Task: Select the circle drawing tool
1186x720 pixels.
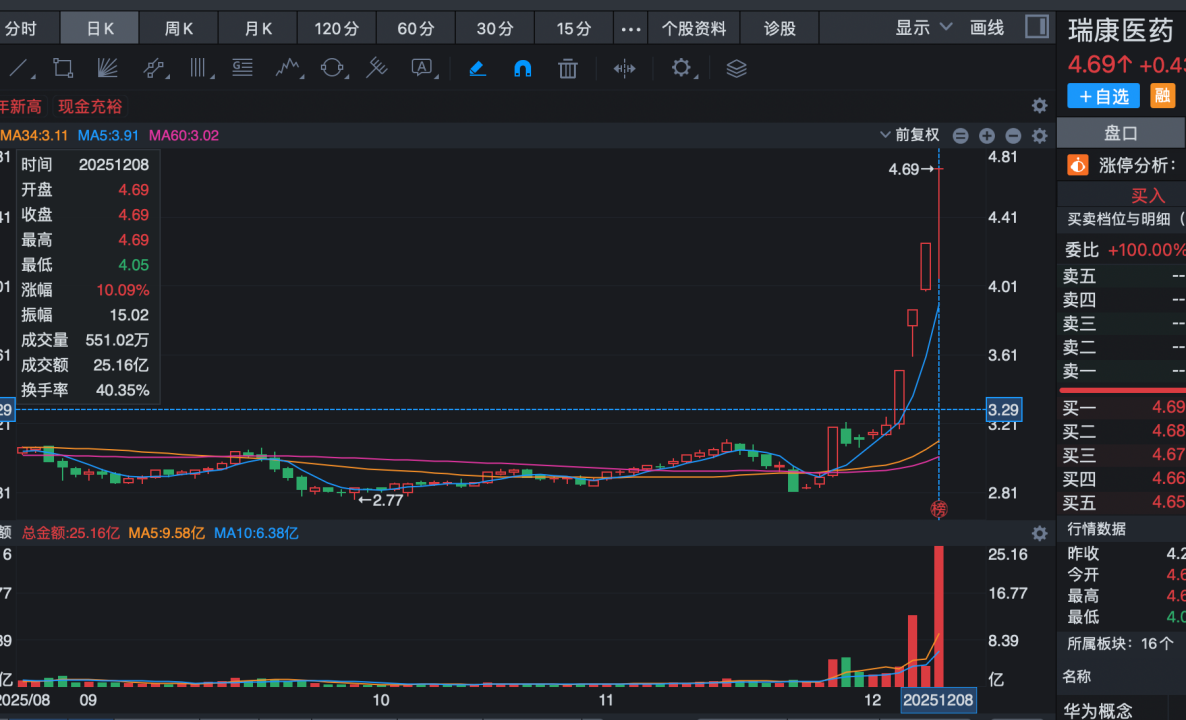Action: click(x=332, y=69)
